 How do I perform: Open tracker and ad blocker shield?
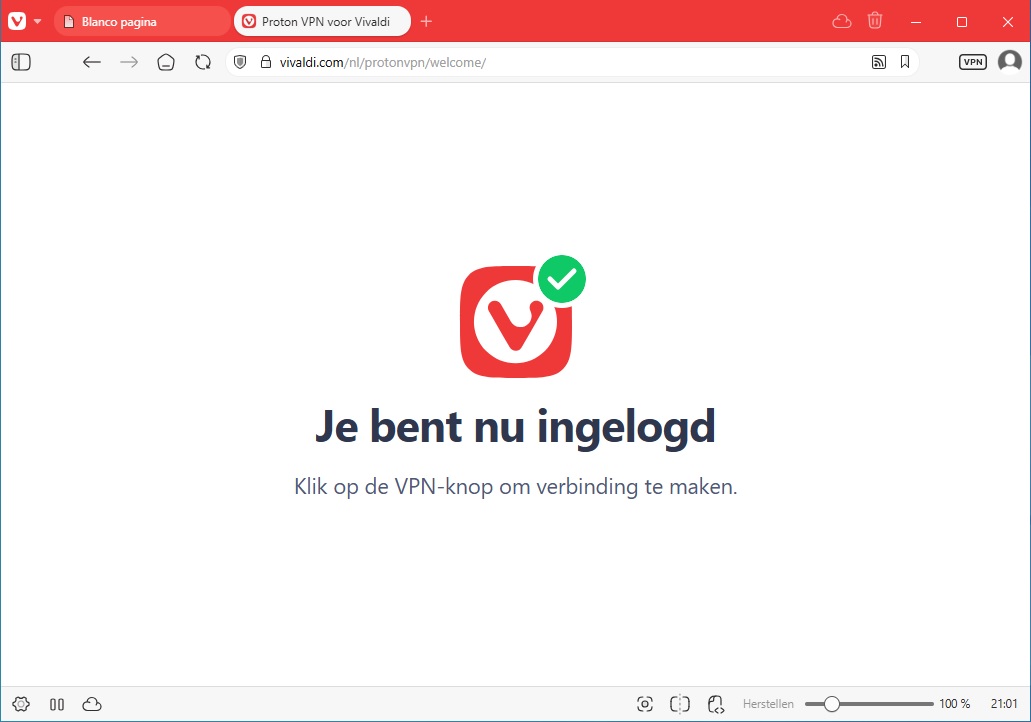click(x=240, y=62)
